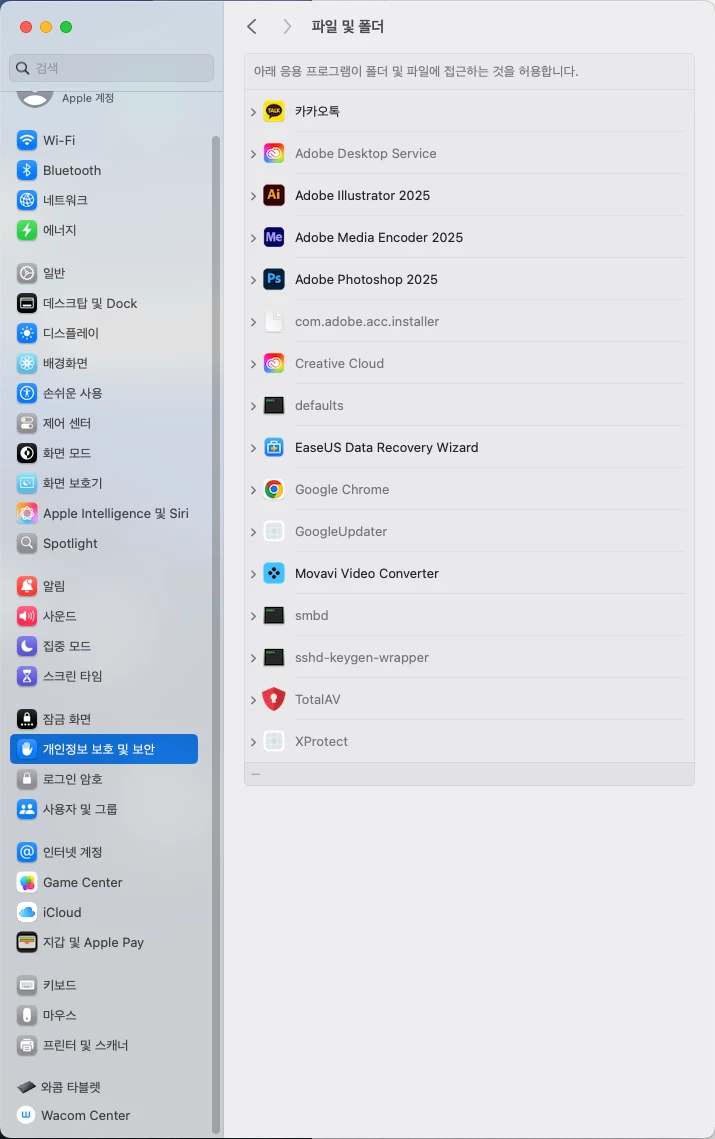The width and height of the screenshot is (715, 1139).
Task: Open 로그인 암호 sidebar item
Action: [x=104, y=779]
